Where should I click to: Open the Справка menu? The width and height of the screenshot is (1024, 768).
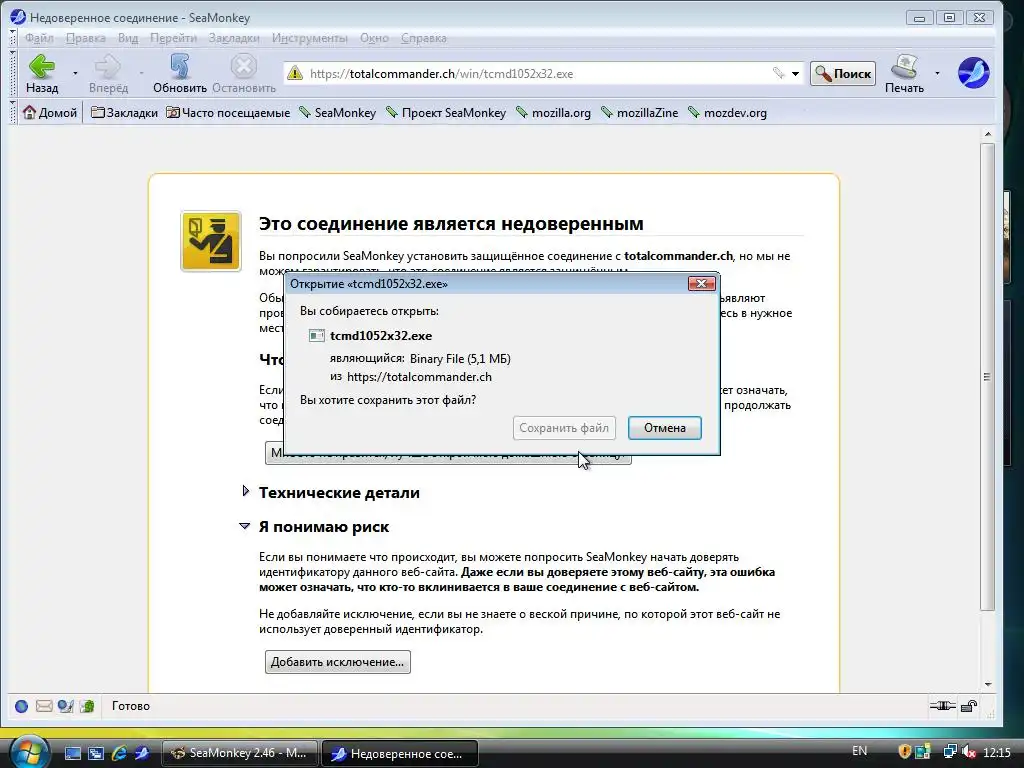coord(424,38)
